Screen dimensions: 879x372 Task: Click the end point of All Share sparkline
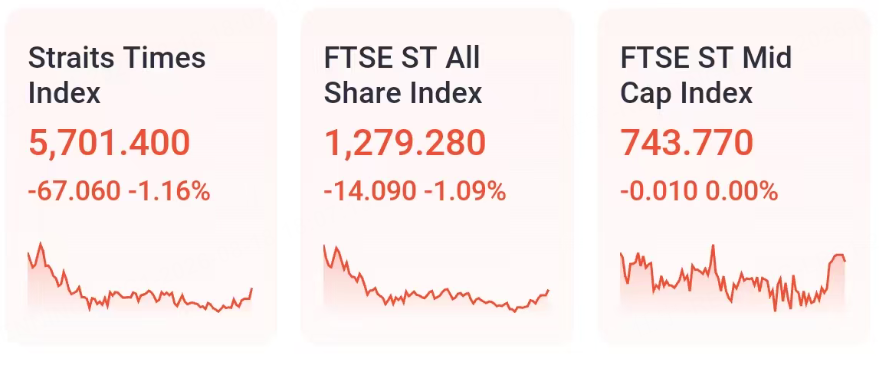pos(548,291)
